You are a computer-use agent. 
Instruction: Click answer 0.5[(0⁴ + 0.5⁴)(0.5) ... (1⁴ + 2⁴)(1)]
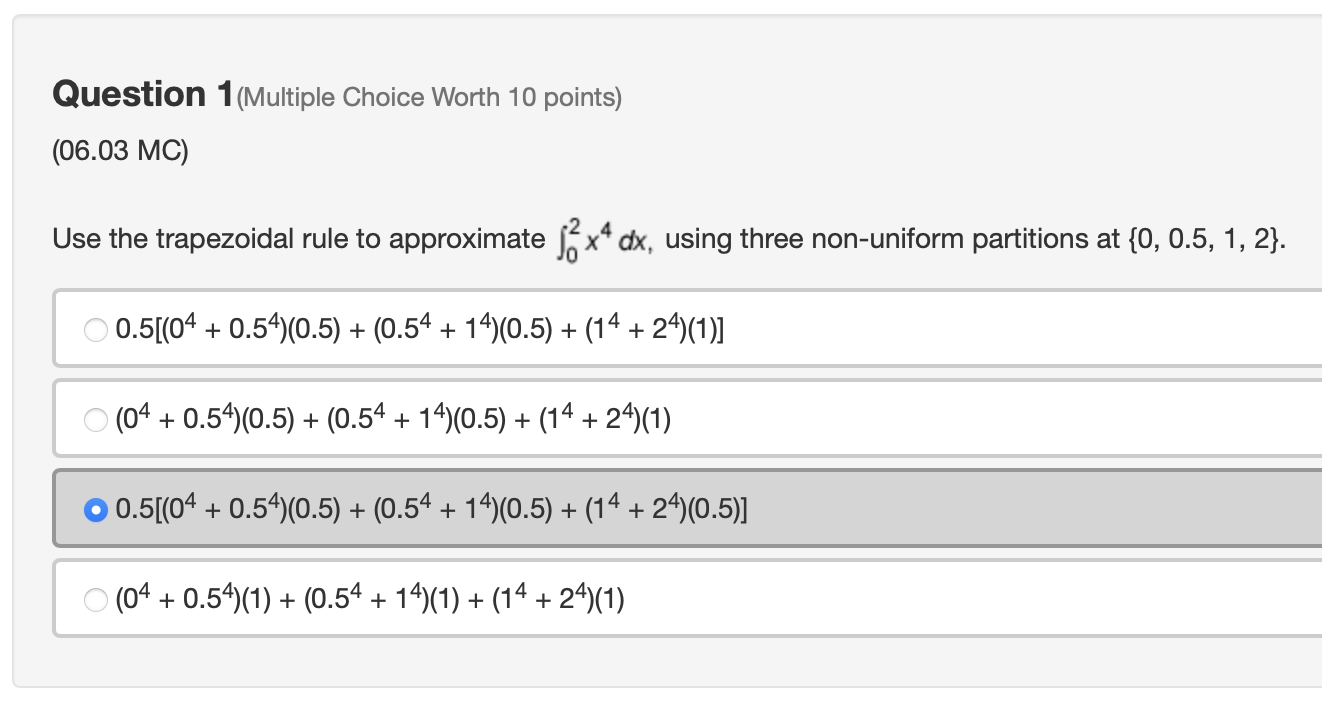[x=420, y=328]
